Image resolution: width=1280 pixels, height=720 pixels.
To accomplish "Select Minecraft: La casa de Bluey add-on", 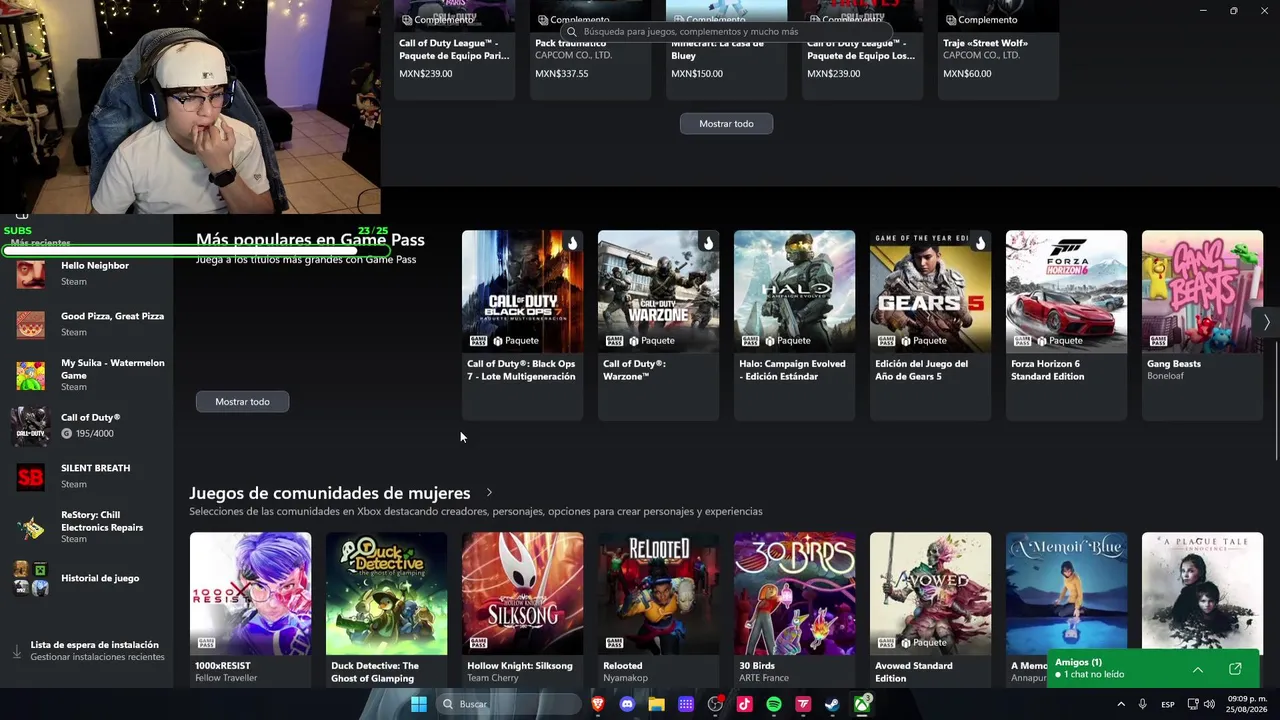I will click(726, 49).
